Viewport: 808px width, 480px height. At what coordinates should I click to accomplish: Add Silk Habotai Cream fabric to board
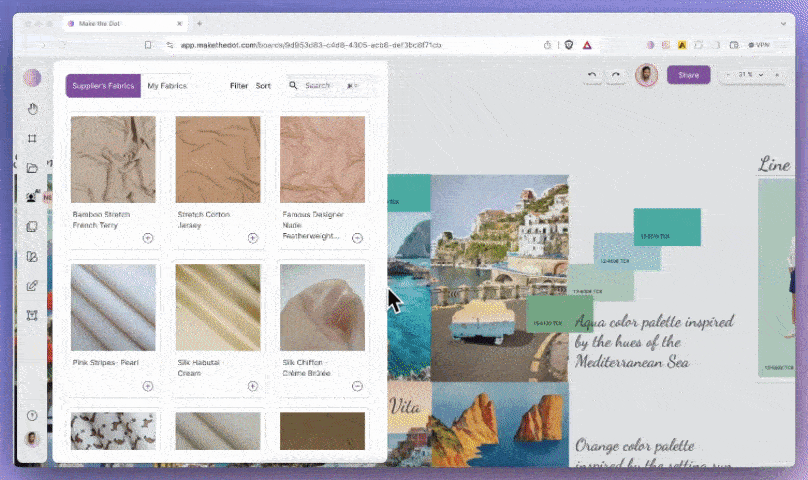pyautogui.click(x=252, y=386)
